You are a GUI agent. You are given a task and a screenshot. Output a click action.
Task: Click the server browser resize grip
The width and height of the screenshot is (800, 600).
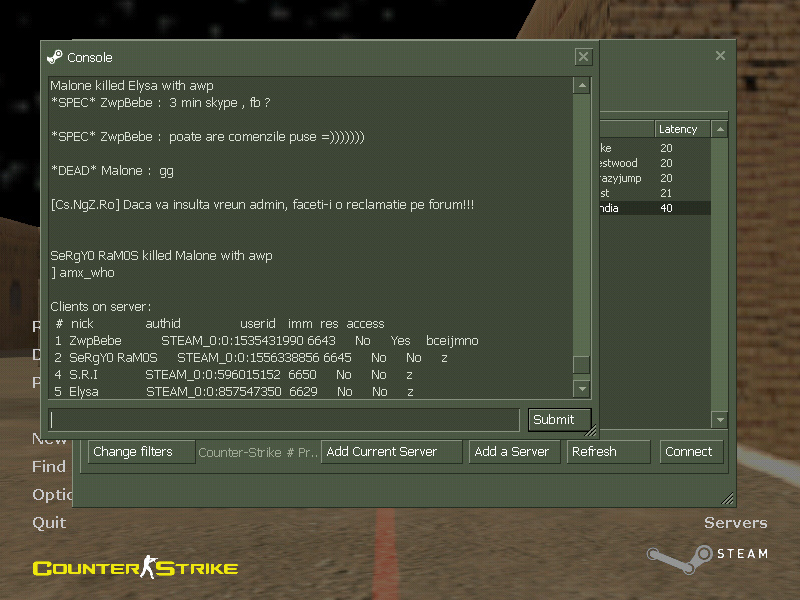pos(728,499)
